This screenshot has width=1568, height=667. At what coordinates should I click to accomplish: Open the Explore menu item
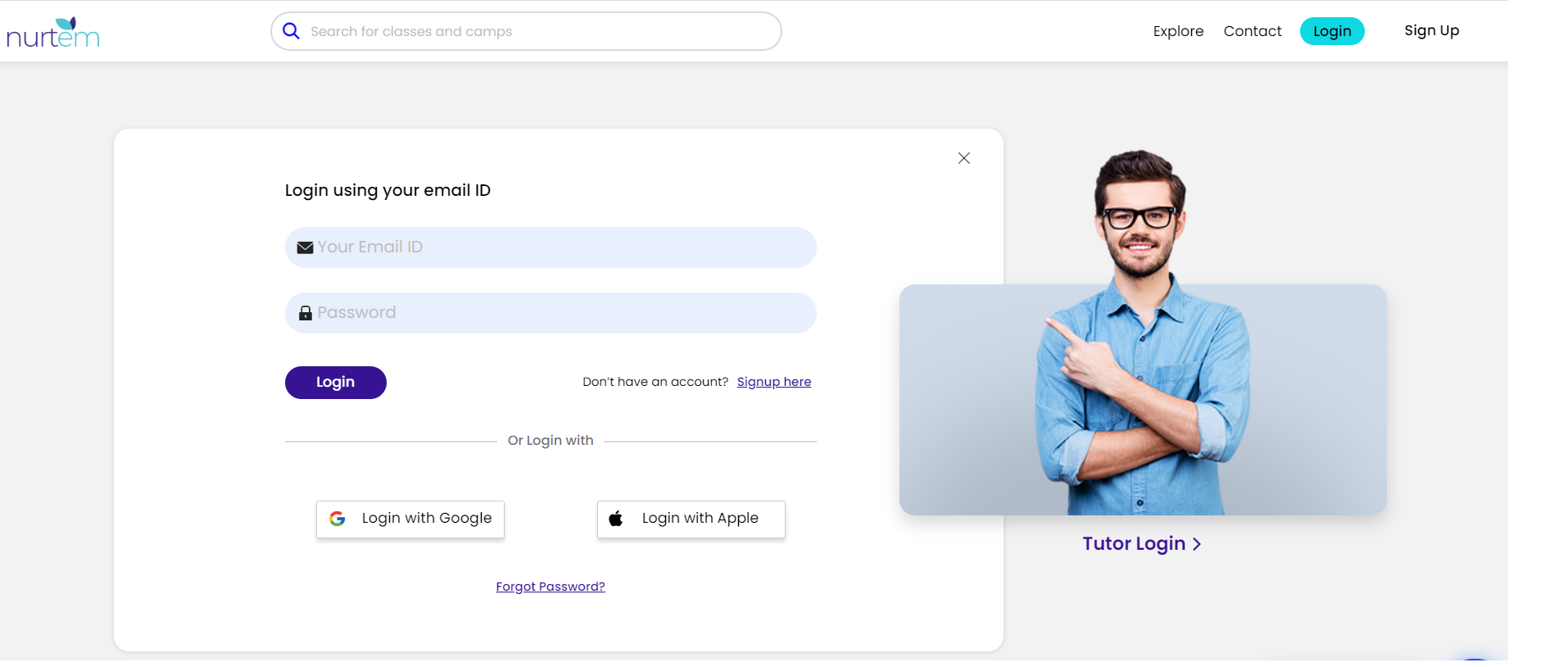[1177, 30]
